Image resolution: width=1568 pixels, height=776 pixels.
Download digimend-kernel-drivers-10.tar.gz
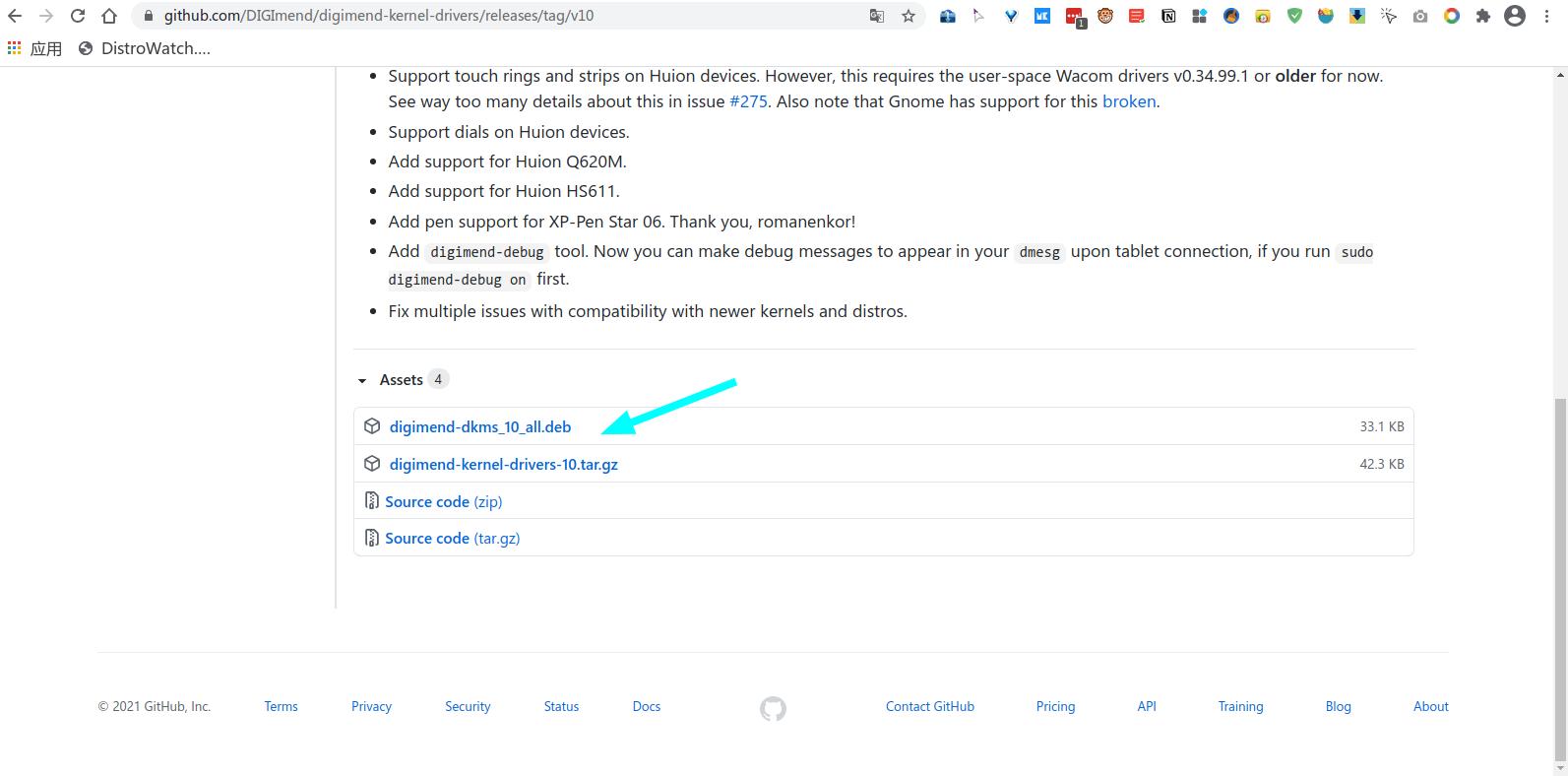504,464
